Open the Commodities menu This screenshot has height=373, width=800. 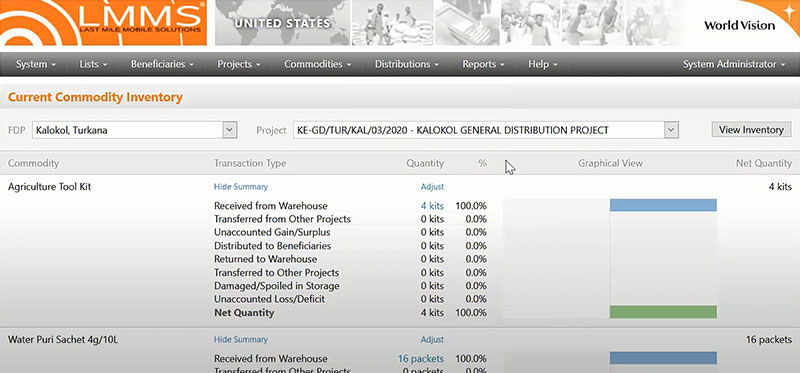(x=317, y=64)
